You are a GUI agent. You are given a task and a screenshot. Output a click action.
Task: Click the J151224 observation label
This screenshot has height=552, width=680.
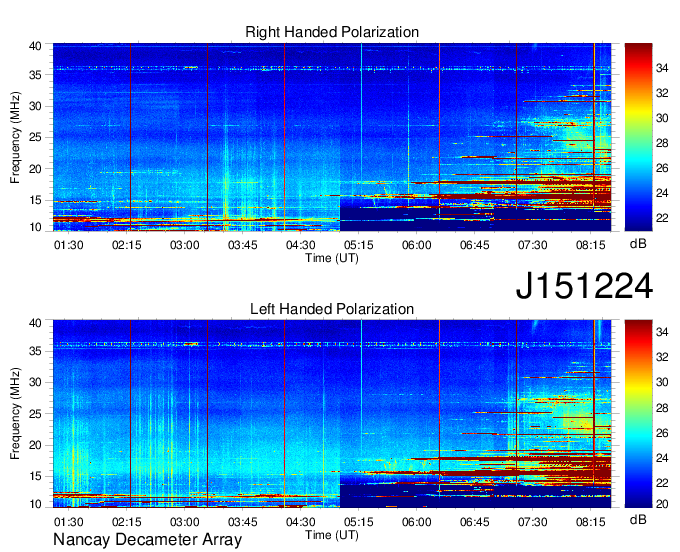tap(584, 286)
